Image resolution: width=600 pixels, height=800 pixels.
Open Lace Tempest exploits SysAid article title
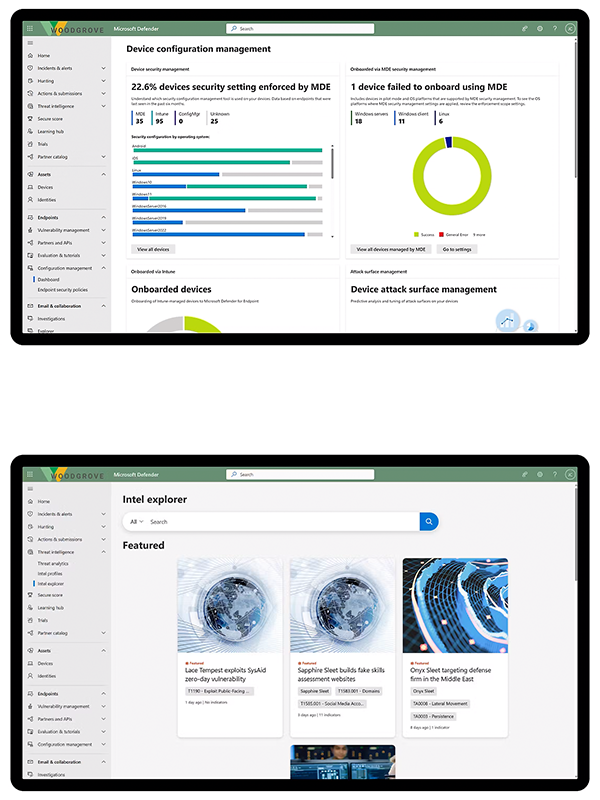226,674
